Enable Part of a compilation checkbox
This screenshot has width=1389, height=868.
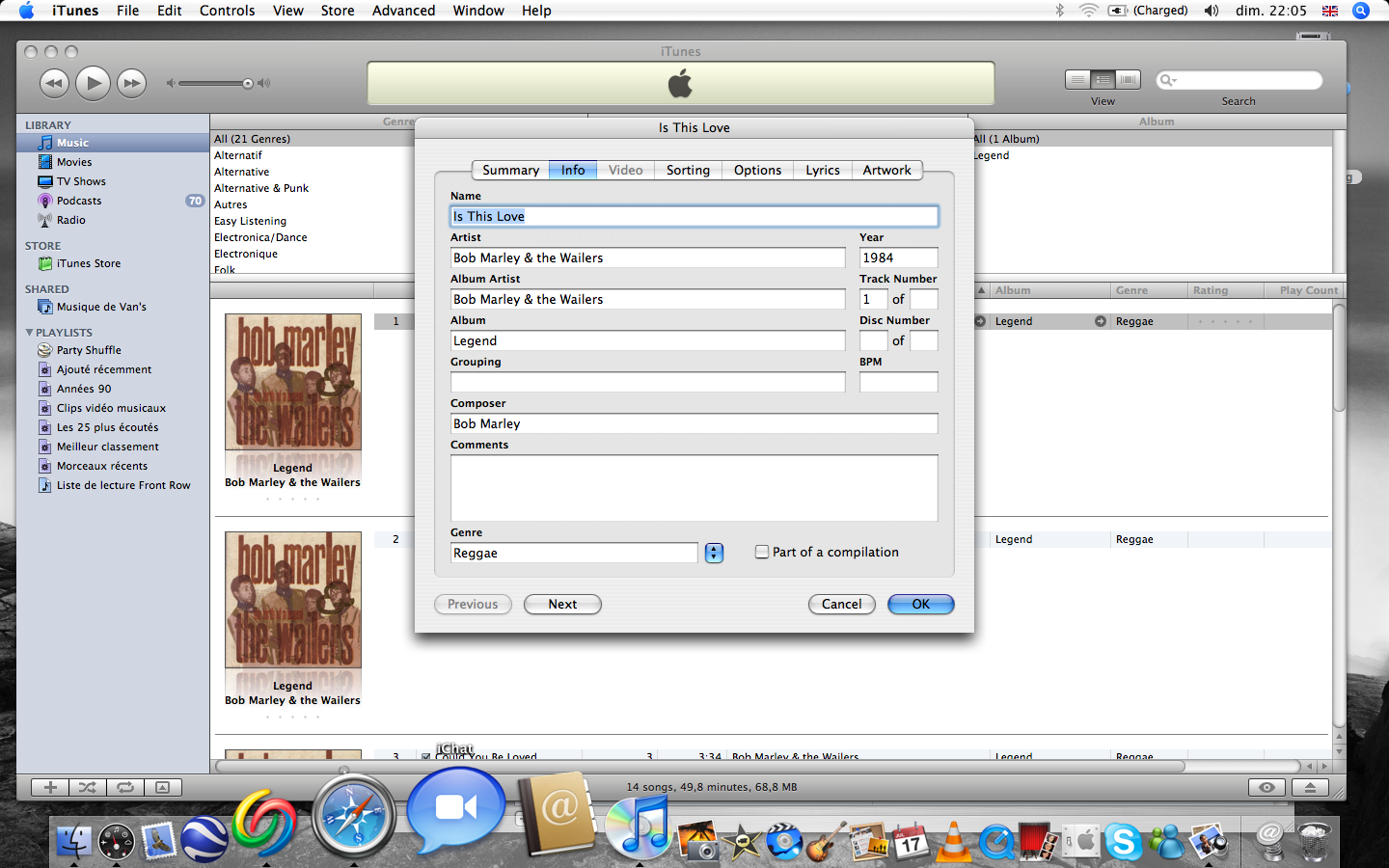[762, 552]
